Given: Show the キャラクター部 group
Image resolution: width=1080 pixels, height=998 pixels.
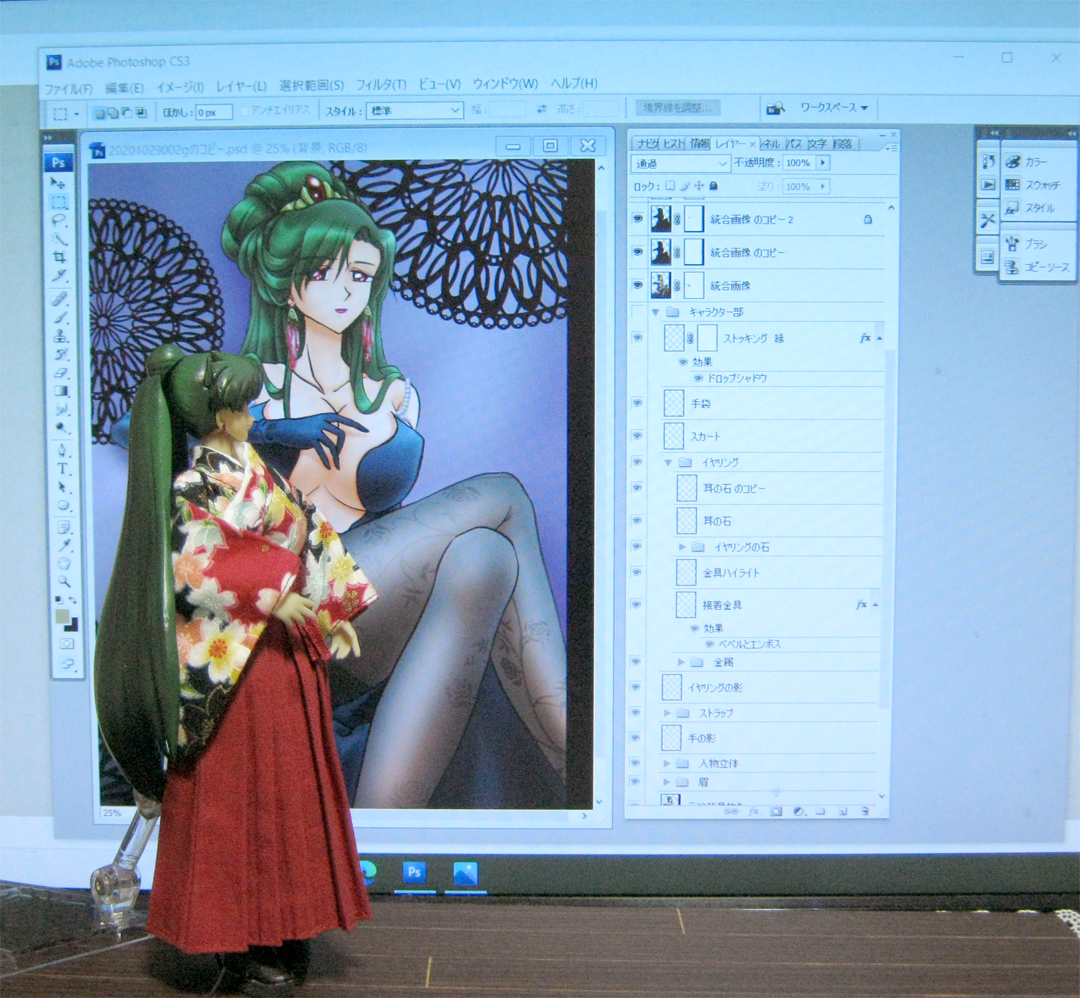Looking at the screenshot, I should [x=638, y=311].
